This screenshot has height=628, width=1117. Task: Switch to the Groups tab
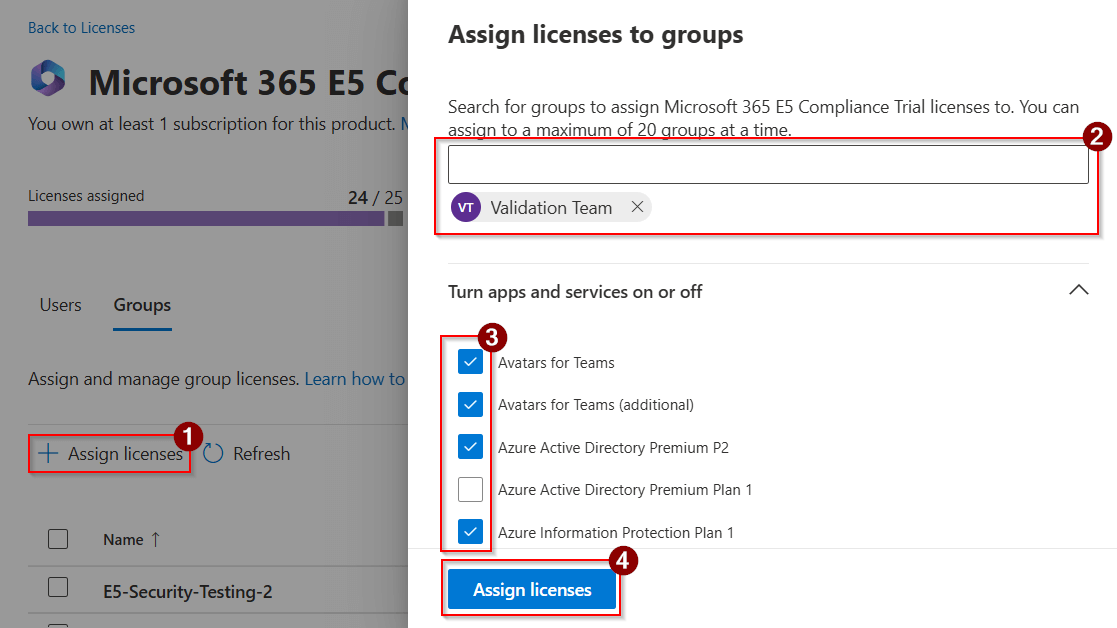point(141,305)
